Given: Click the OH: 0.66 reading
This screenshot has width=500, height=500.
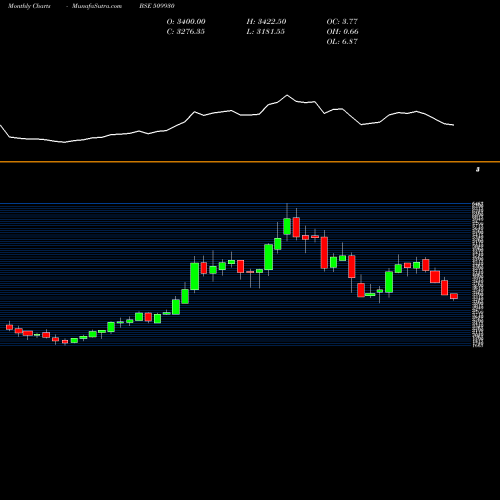Looking at the screenshot, I should pos(343,32).
